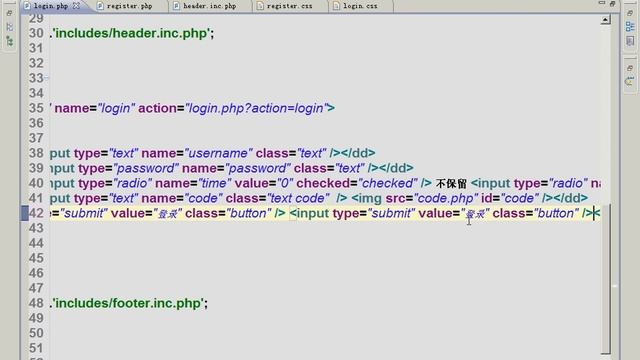Open the register.php editor tab
Image resolution: width=640 pixels, height=360 pixels.
[x=129, y=6]
